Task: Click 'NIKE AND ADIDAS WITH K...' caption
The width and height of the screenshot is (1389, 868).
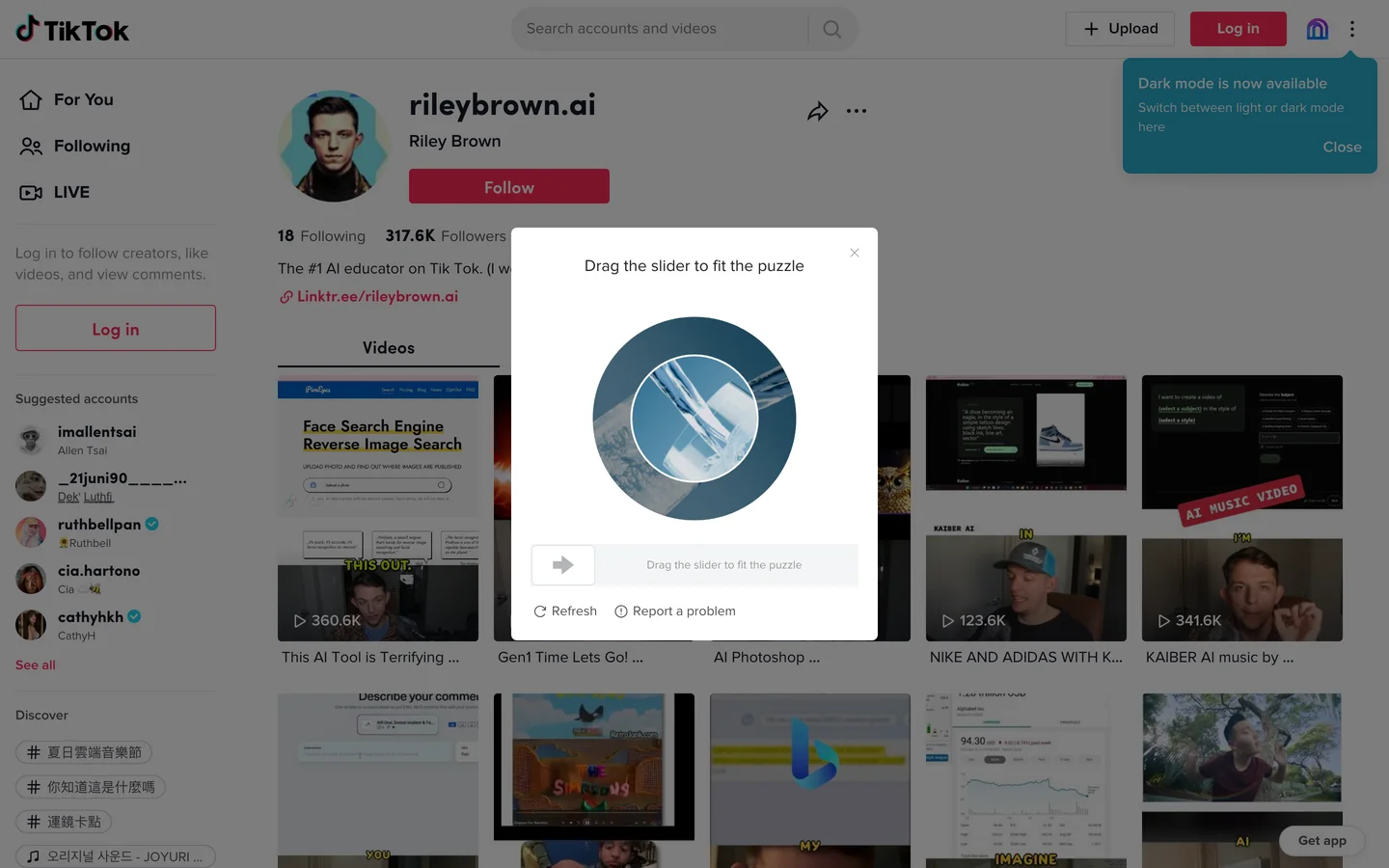Action: point(1026,657)
